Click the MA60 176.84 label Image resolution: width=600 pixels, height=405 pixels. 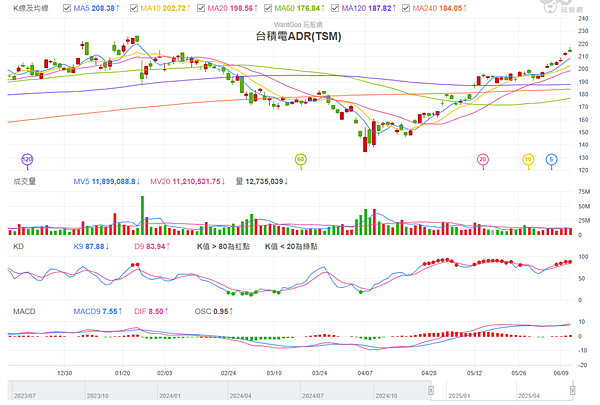[300, 8]
